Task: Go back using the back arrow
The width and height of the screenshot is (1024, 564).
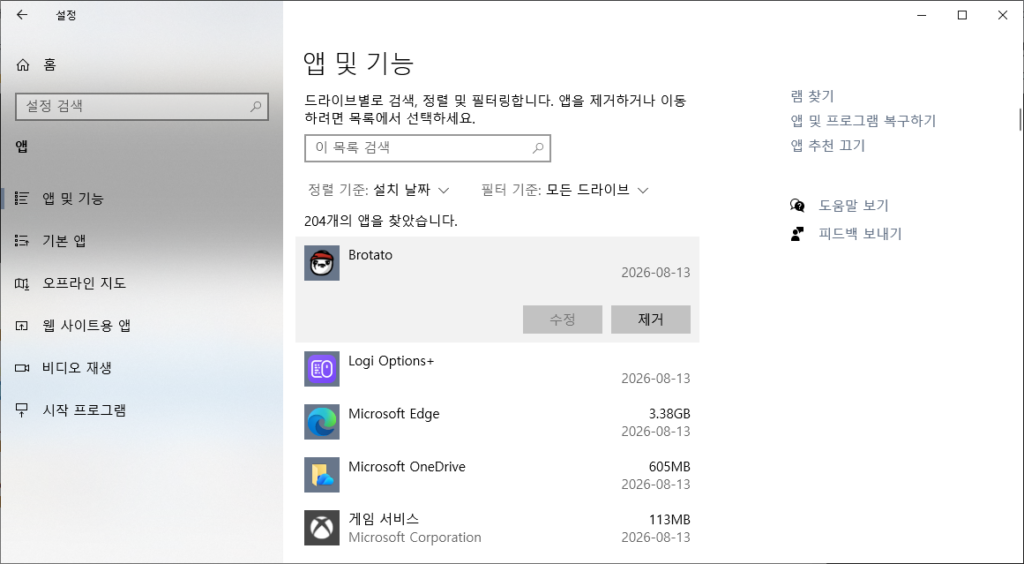Action: tap(22, 15)
